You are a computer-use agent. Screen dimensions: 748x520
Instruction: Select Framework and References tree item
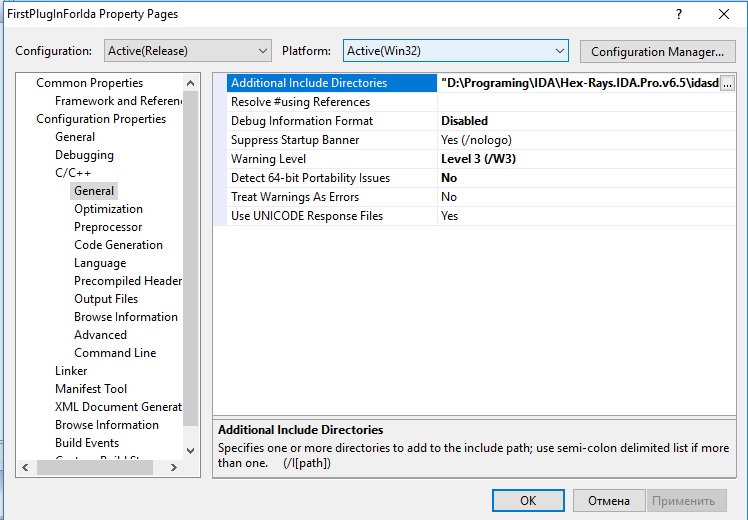pos(118,101)
